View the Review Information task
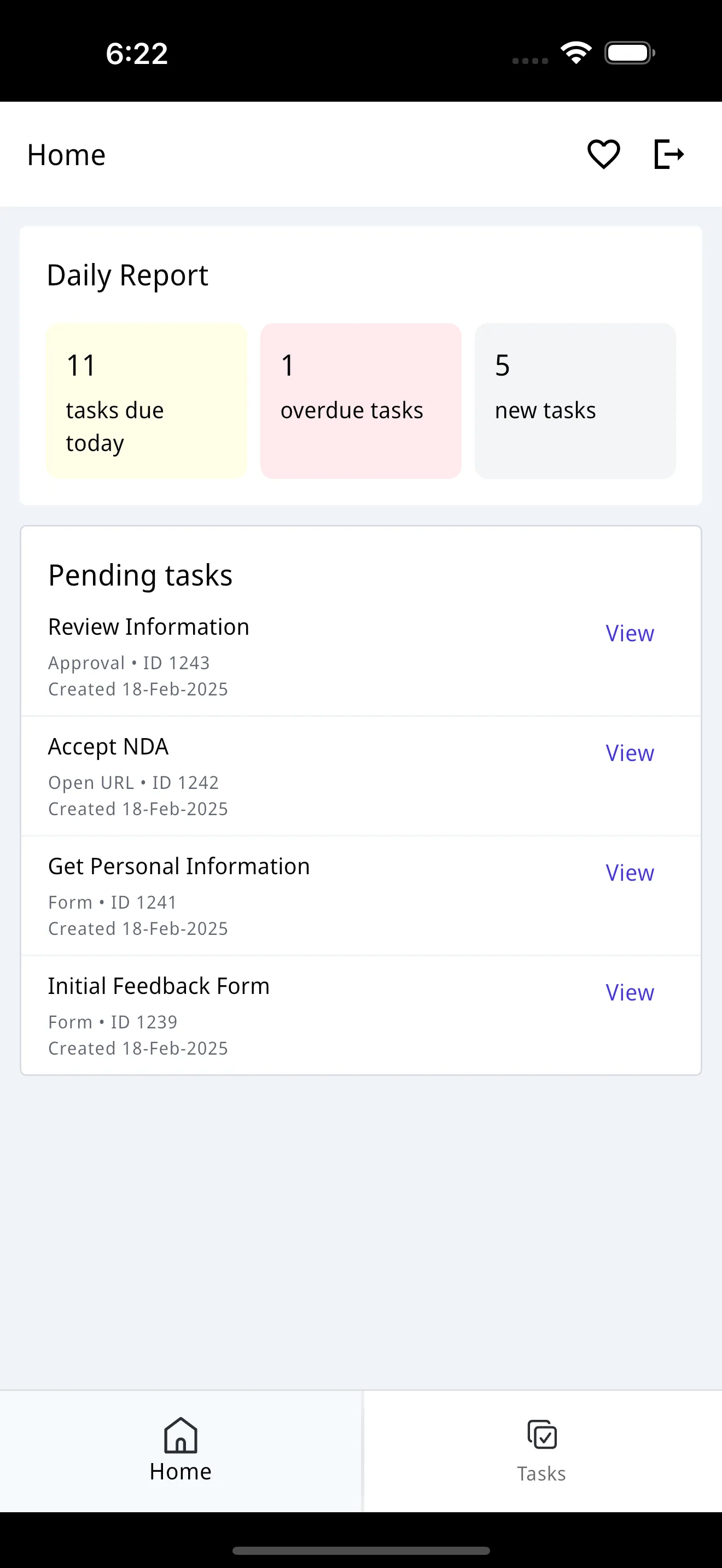The image size is (722, 1568). click(630, 634)
